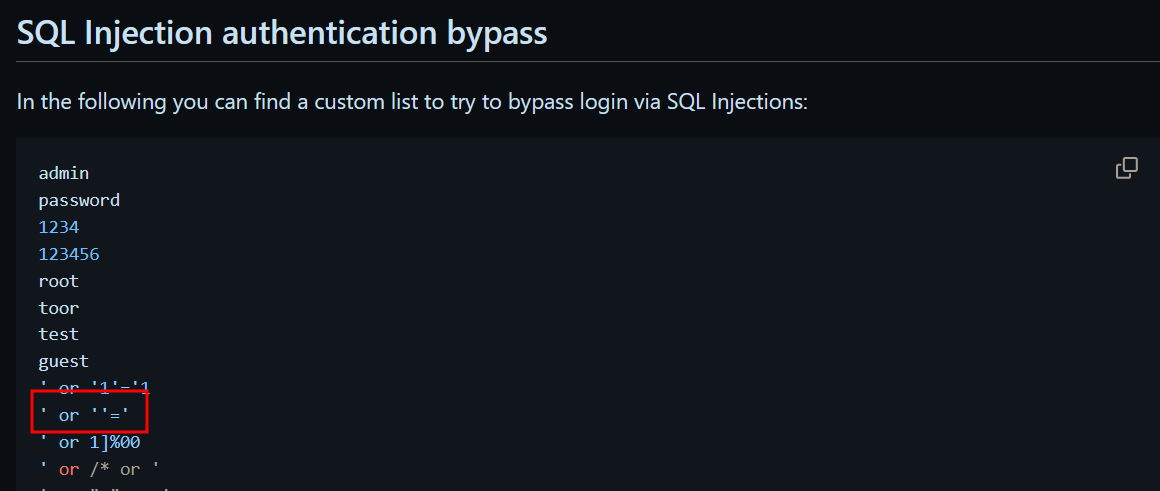Viewport: 1160px width, 491px height.
Task: Place cursor on the 'toor' line
Action: tap(59, 308)
